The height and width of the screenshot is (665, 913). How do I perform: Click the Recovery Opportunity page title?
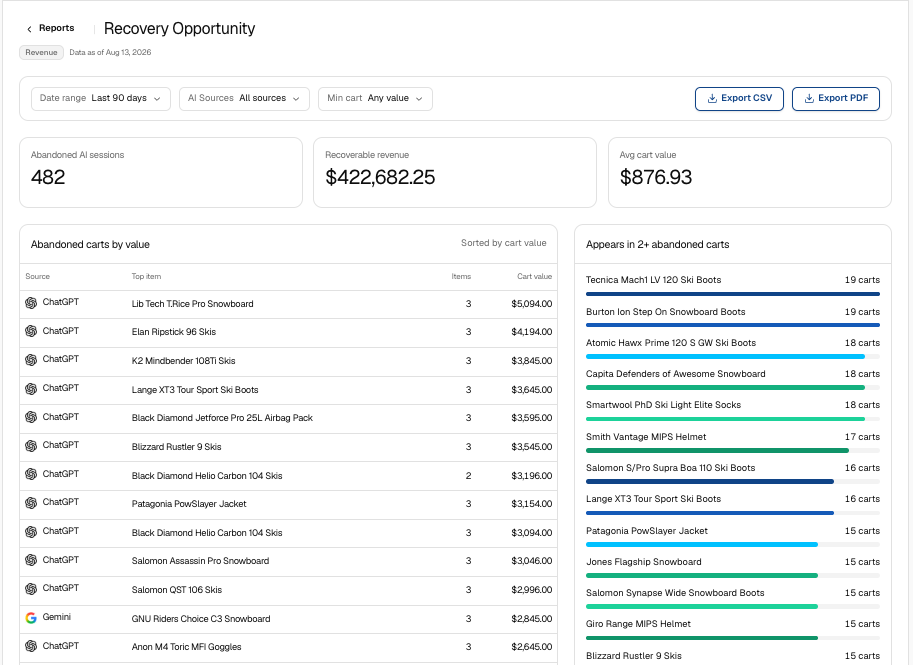tap(179, 29)
